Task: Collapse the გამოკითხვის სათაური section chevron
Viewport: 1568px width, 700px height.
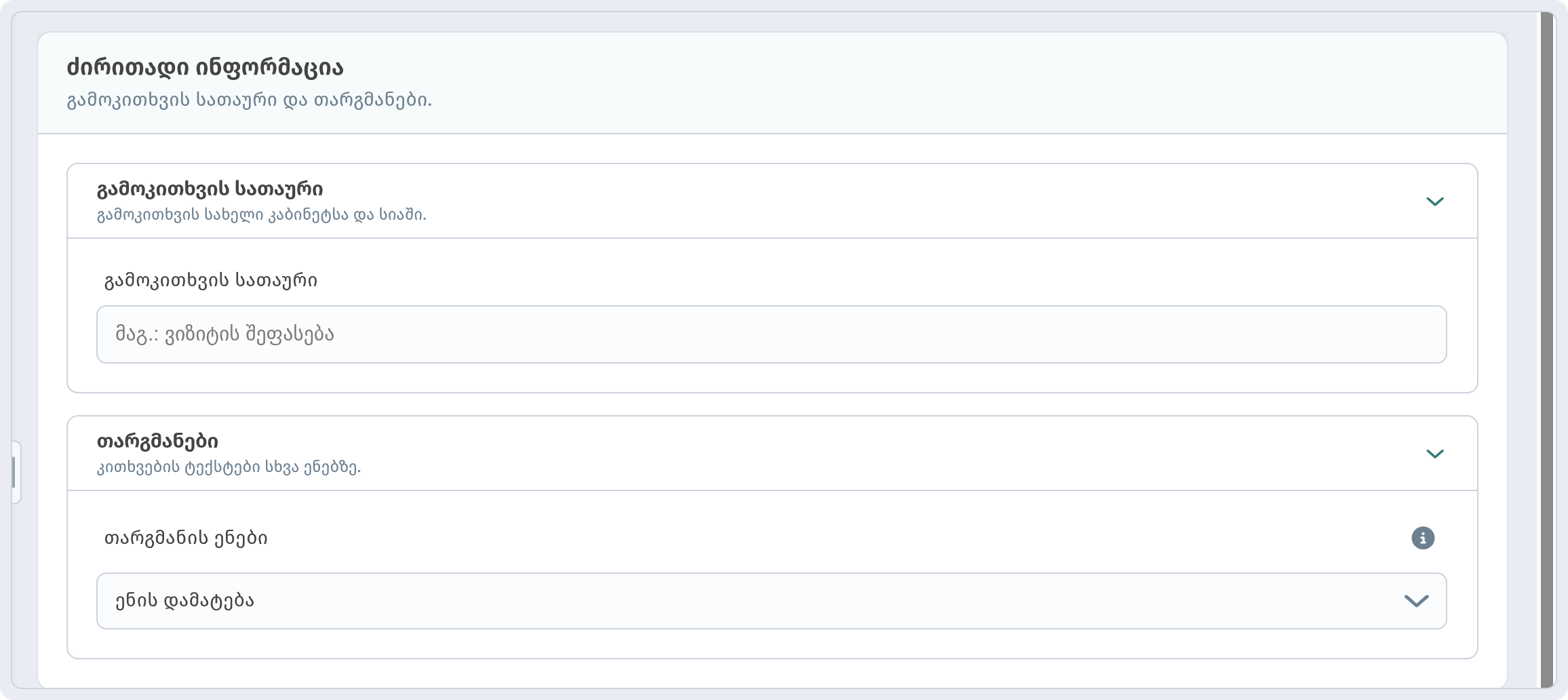Action: 1435,201
